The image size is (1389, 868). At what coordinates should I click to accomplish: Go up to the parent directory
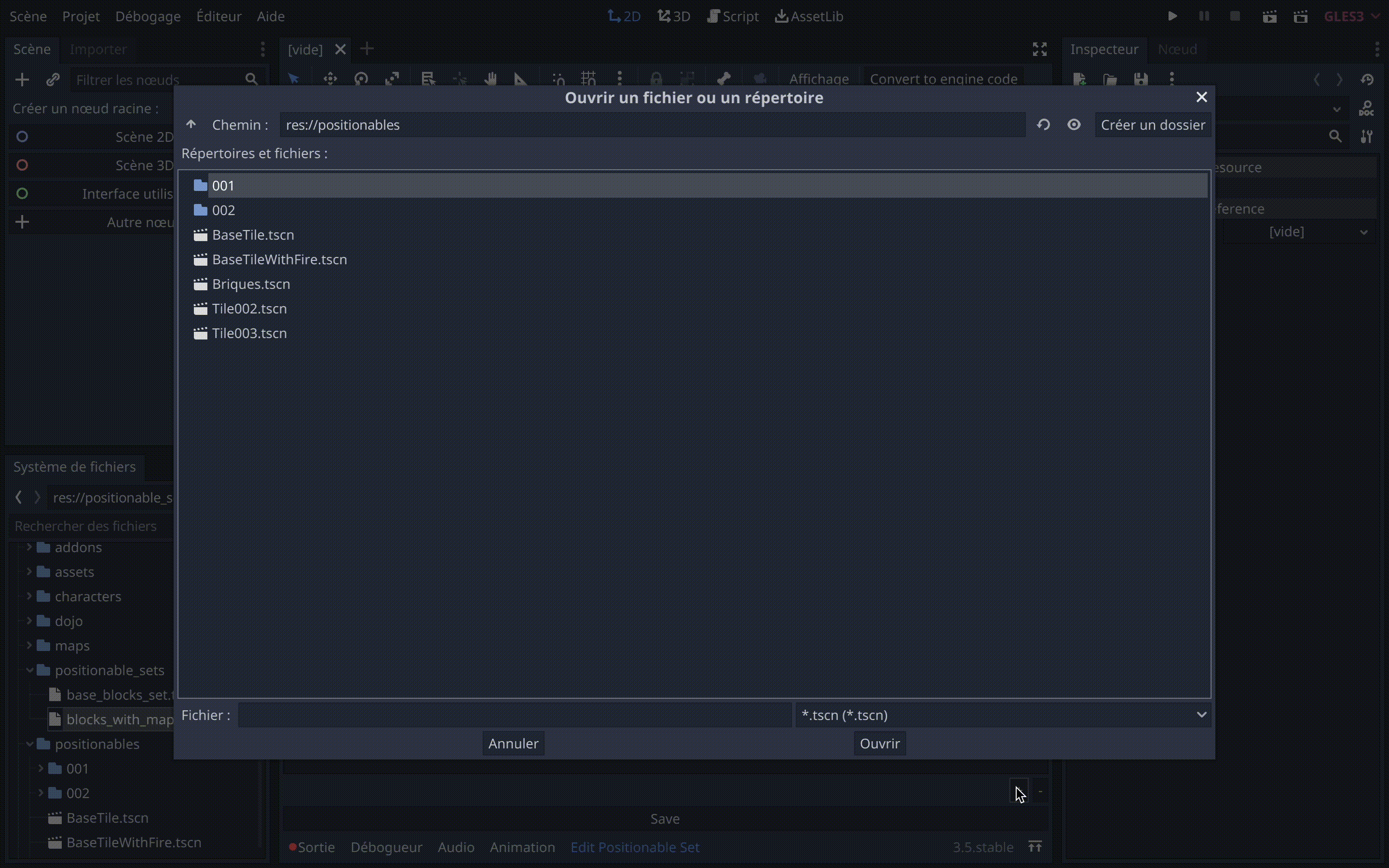click(191, 124)
